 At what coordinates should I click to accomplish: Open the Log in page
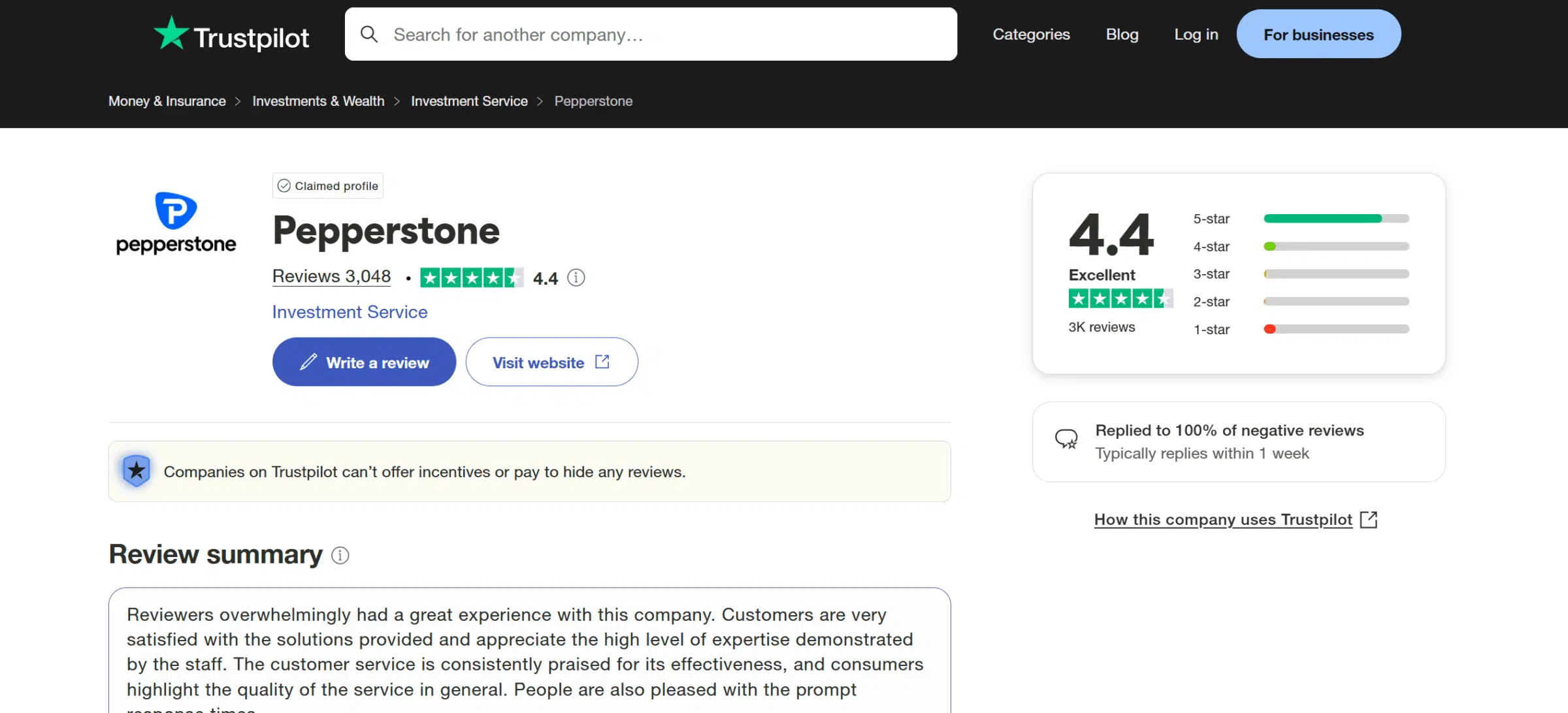[1196, 34]
